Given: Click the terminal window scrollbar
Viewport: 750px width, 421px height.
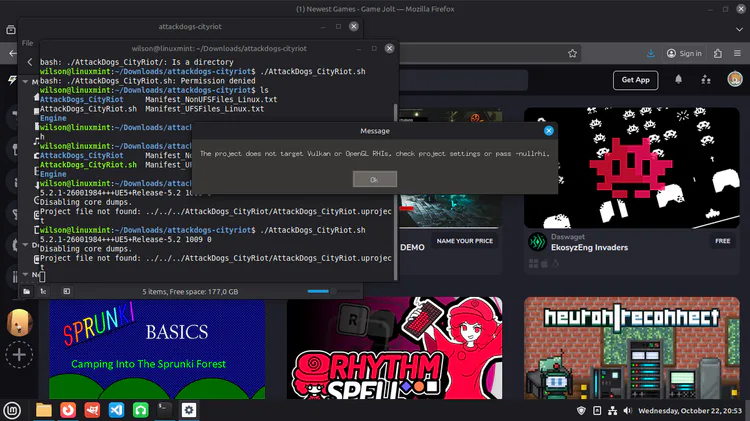Looking at the screenshot, I should click(x=396, y=191).
